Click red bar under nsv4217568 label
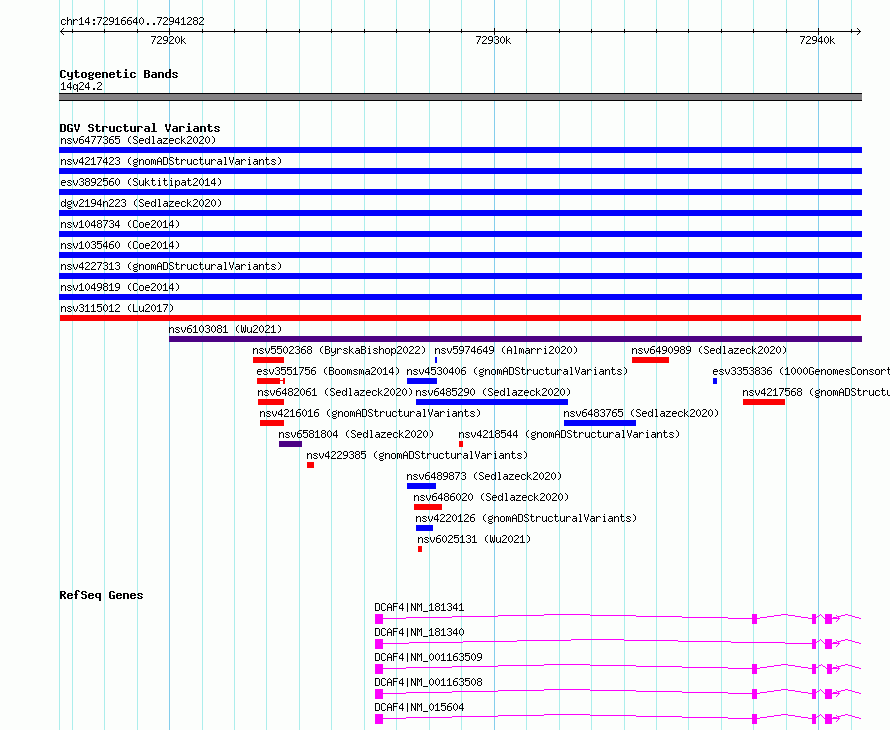The image size is (890, 730). [x=764, y=402]
